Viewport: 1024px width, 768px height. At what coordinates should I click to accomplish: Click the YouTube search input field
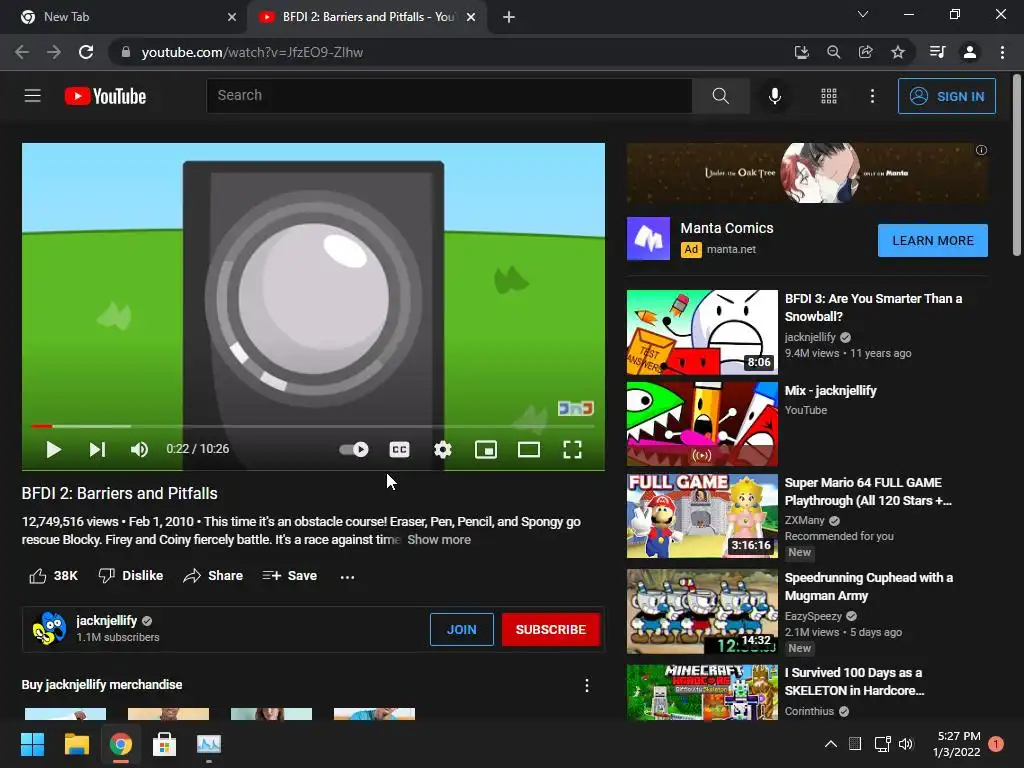tap(449, 96)
